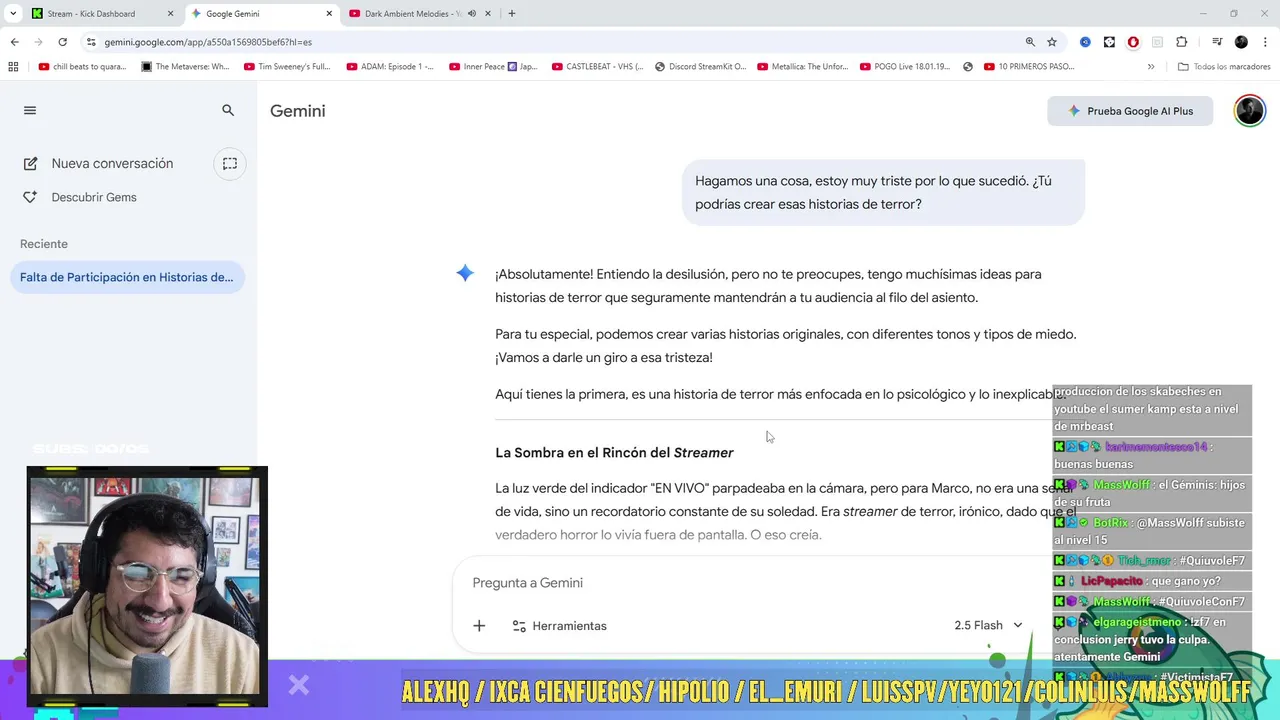Click BotRix chat message about nivel 15
1280x720 pixels.
click(x=1151, y=531)
